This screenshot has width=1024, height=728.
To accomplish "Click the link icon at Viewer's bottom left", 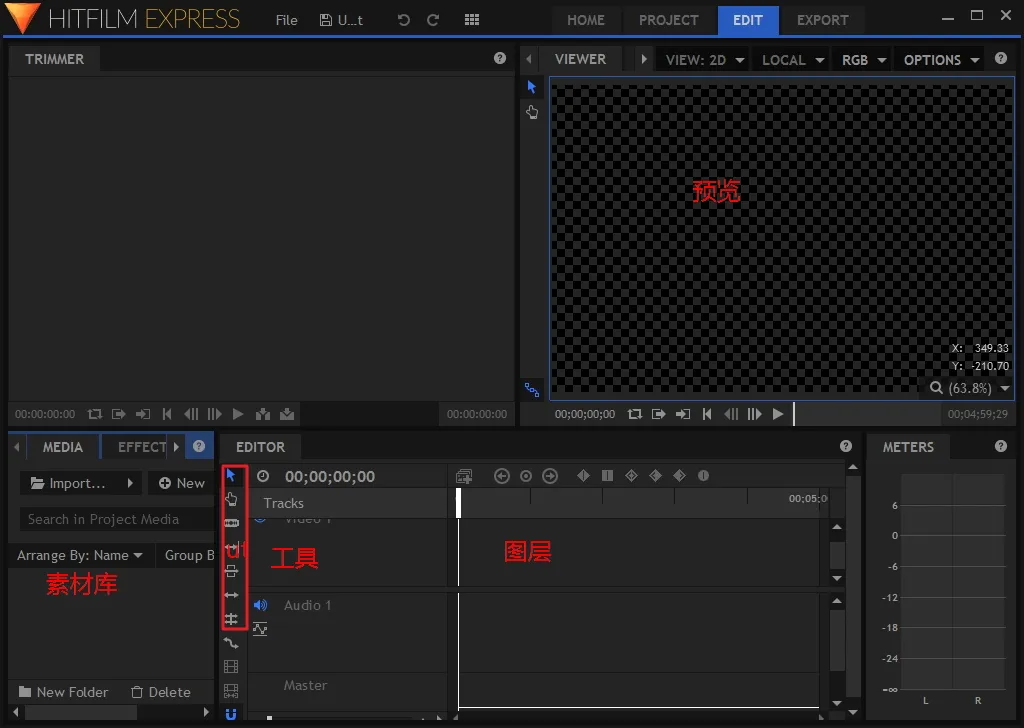I will (x=532, y=390).
